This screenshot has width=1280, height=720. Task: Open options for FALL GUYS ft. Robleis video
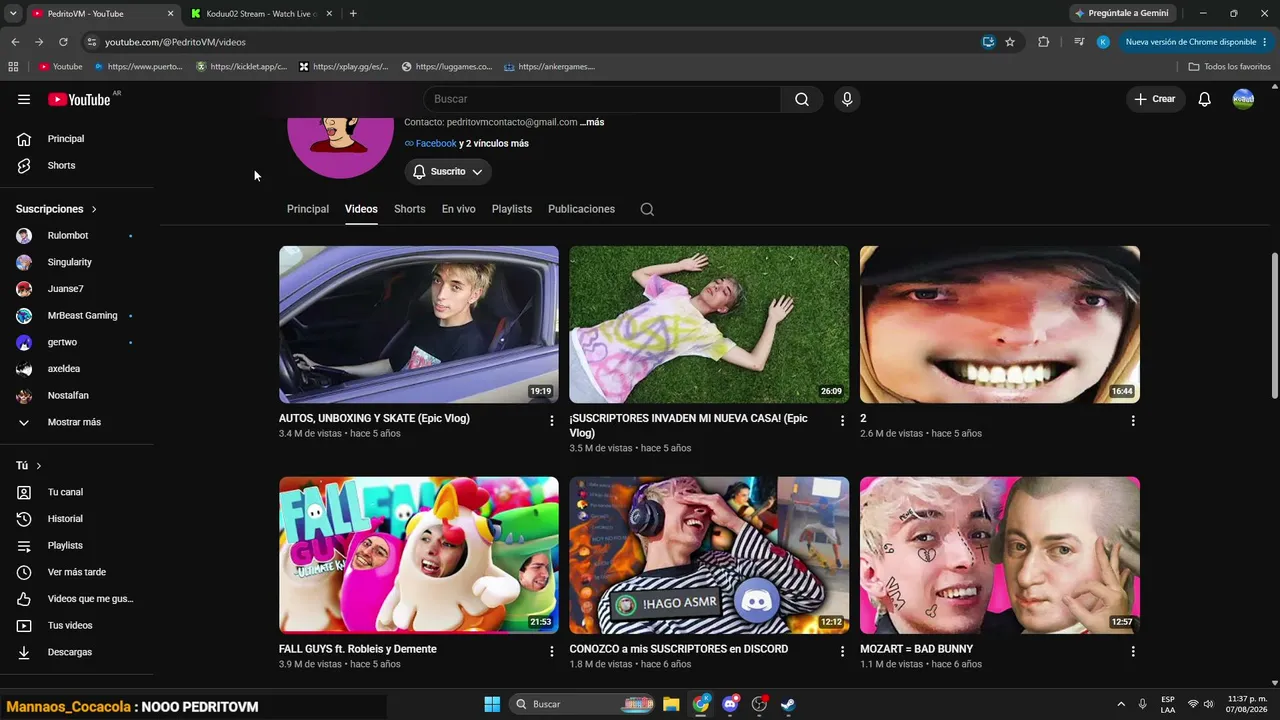coord(551,651)
